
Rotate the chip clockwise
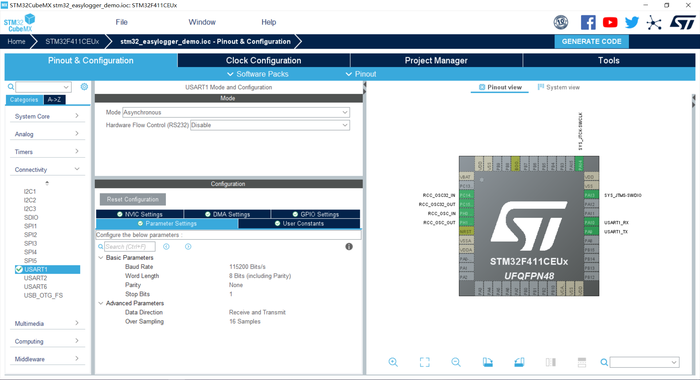[488, 362]
